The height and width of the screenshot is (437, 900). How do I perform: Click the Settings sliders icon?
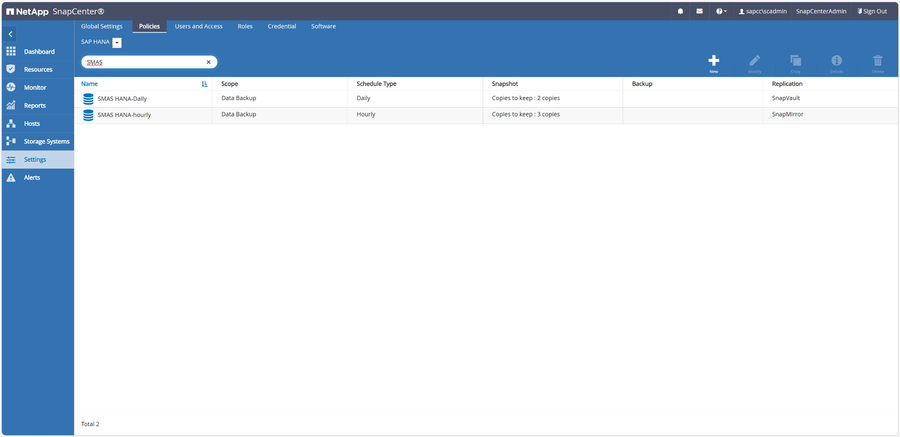pos(10,160)
